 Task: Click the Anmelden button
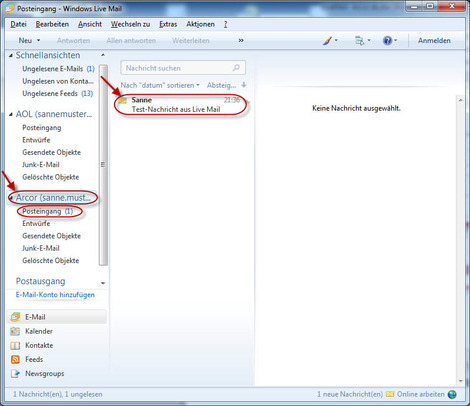(x=434, y=41)
